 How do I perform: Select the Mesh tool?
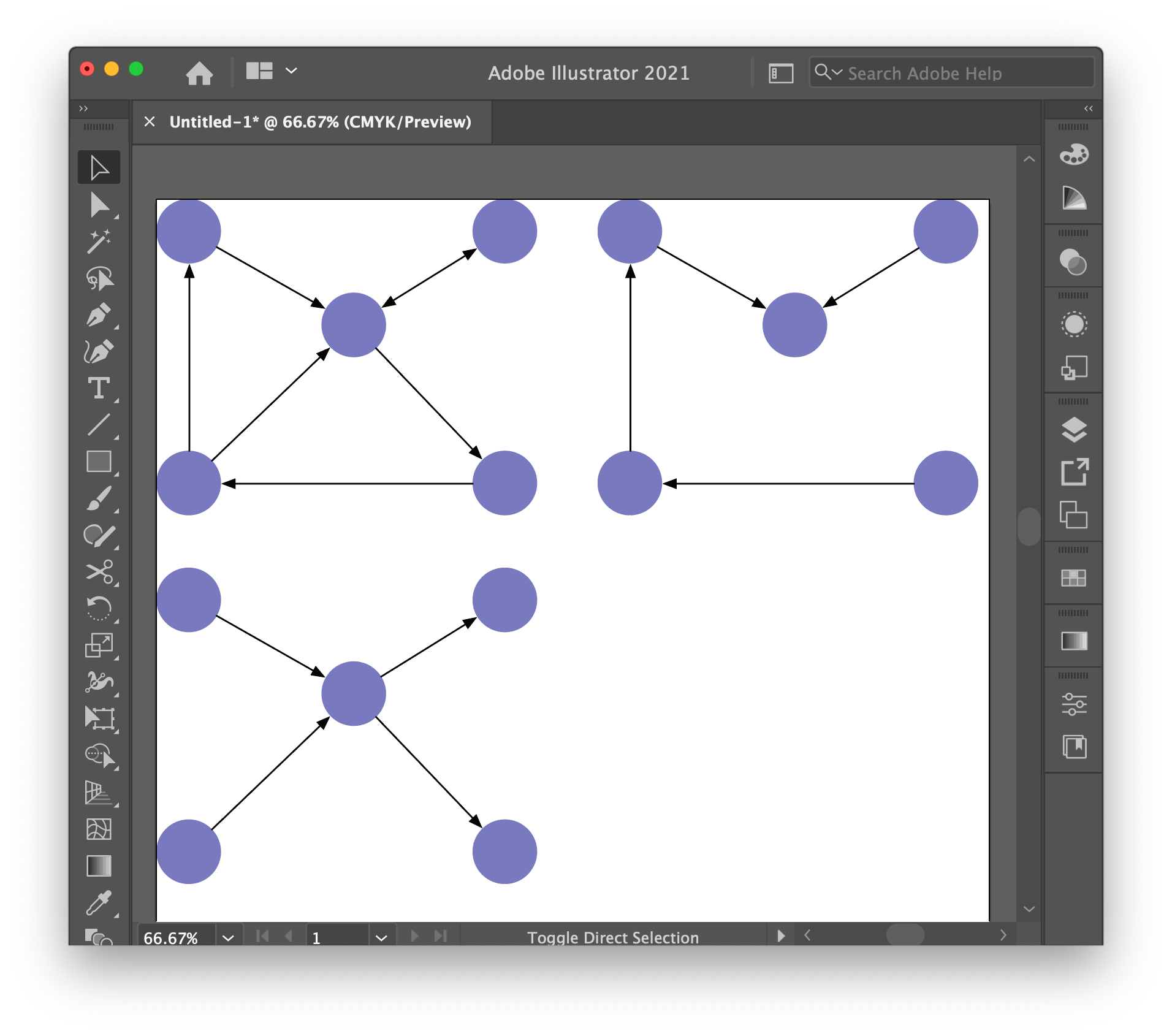(x=99, y=829)
